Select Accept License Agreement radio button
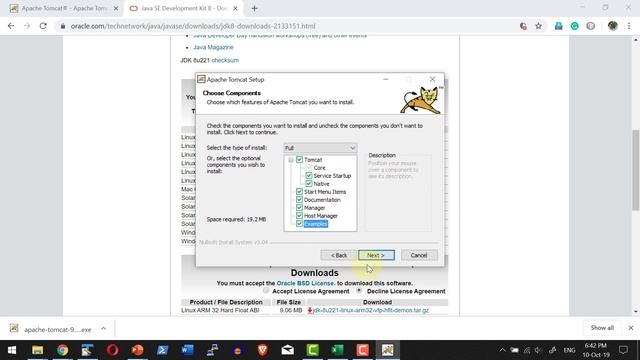Screen dimensions: 640x360 (266, 291)
